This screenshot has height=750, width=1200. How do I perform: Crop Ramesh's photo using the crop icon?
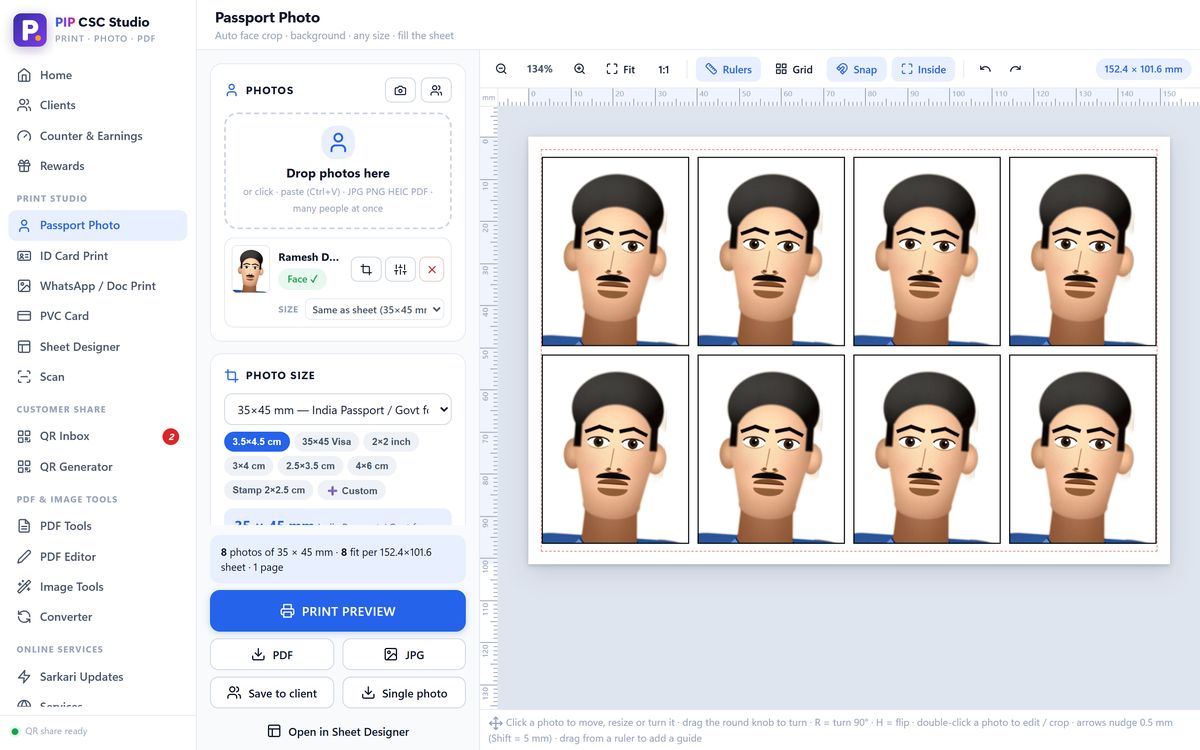[366, 269]
